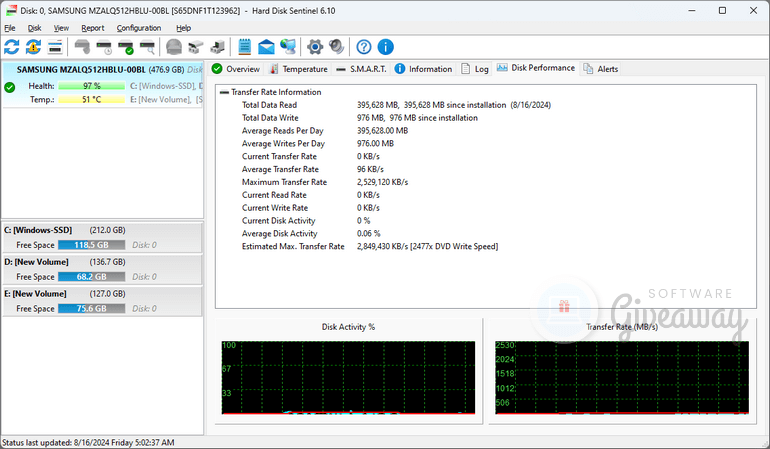Click the Total Data Read row label
The width and height of the screenshot is (770, 449).
pyautogui.click(x=269, y=105)
